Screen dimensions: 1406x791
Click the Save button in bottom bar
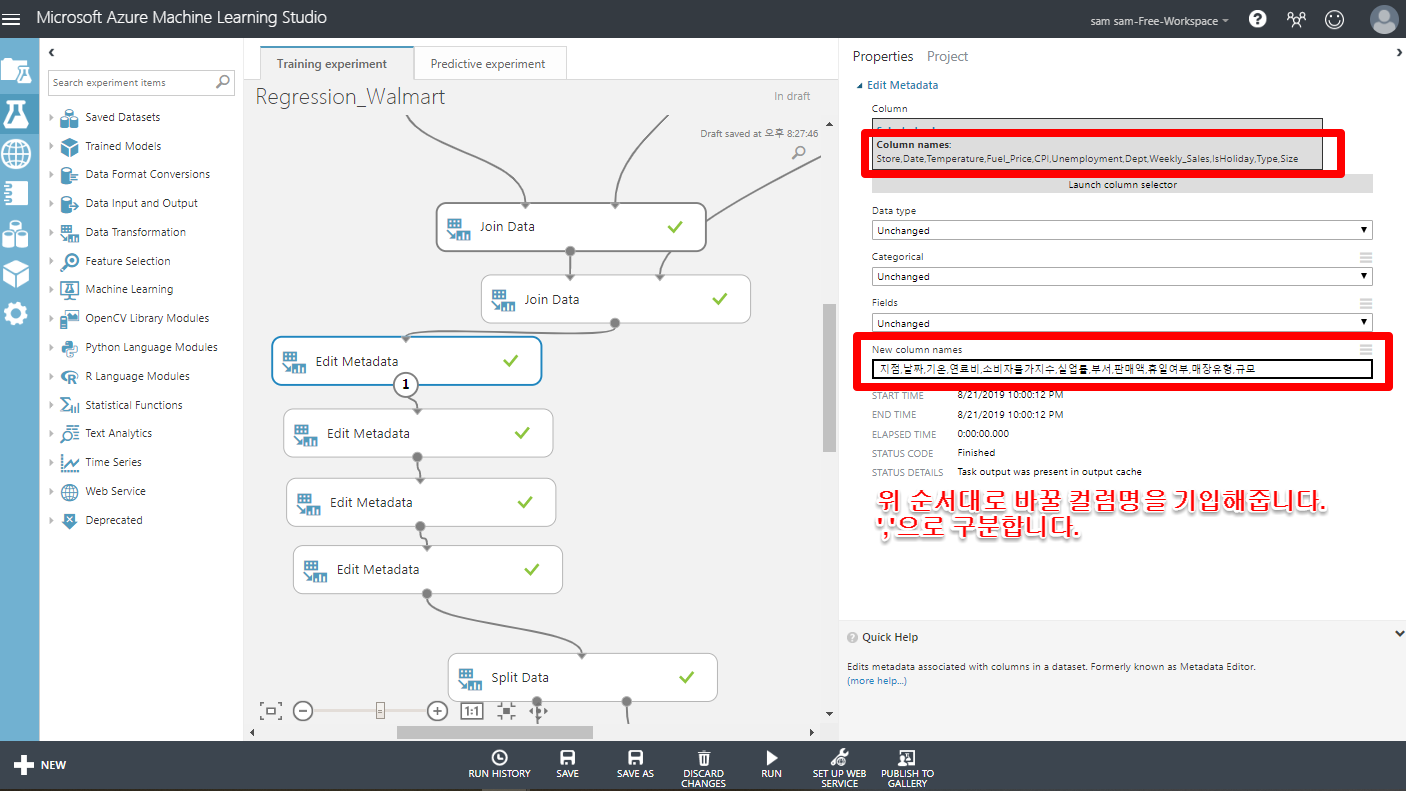[x=567, y=764]
